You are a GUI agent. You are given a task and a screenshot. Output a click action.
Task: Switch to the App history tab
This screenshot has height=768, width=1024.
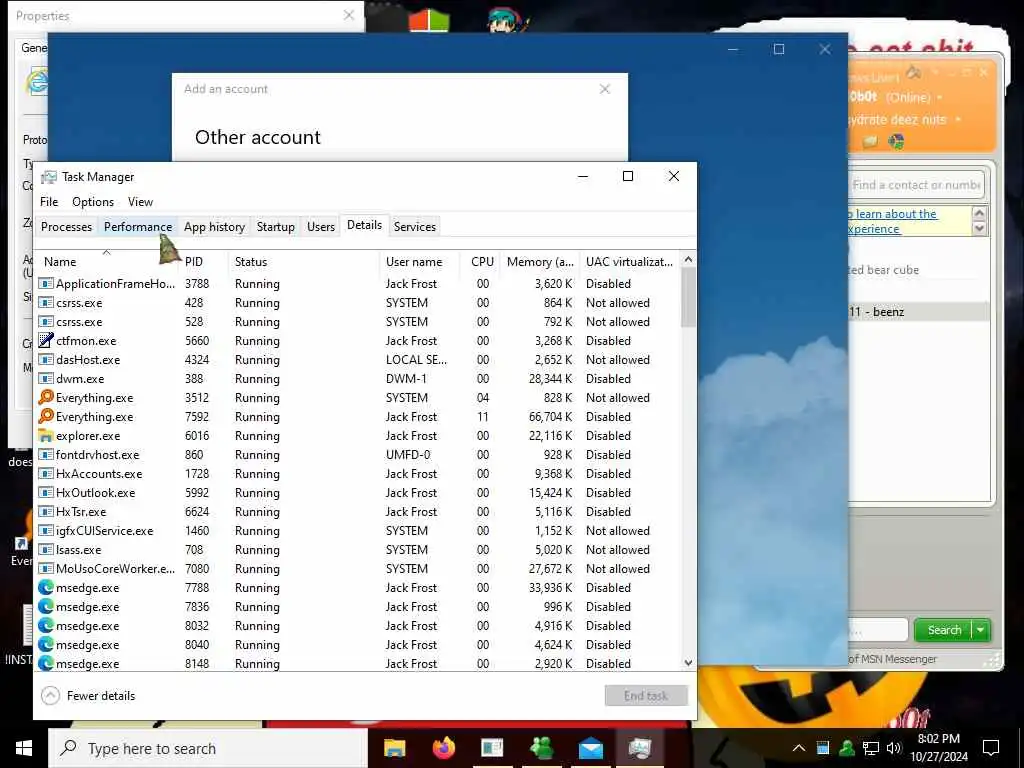tap(214, 227)
